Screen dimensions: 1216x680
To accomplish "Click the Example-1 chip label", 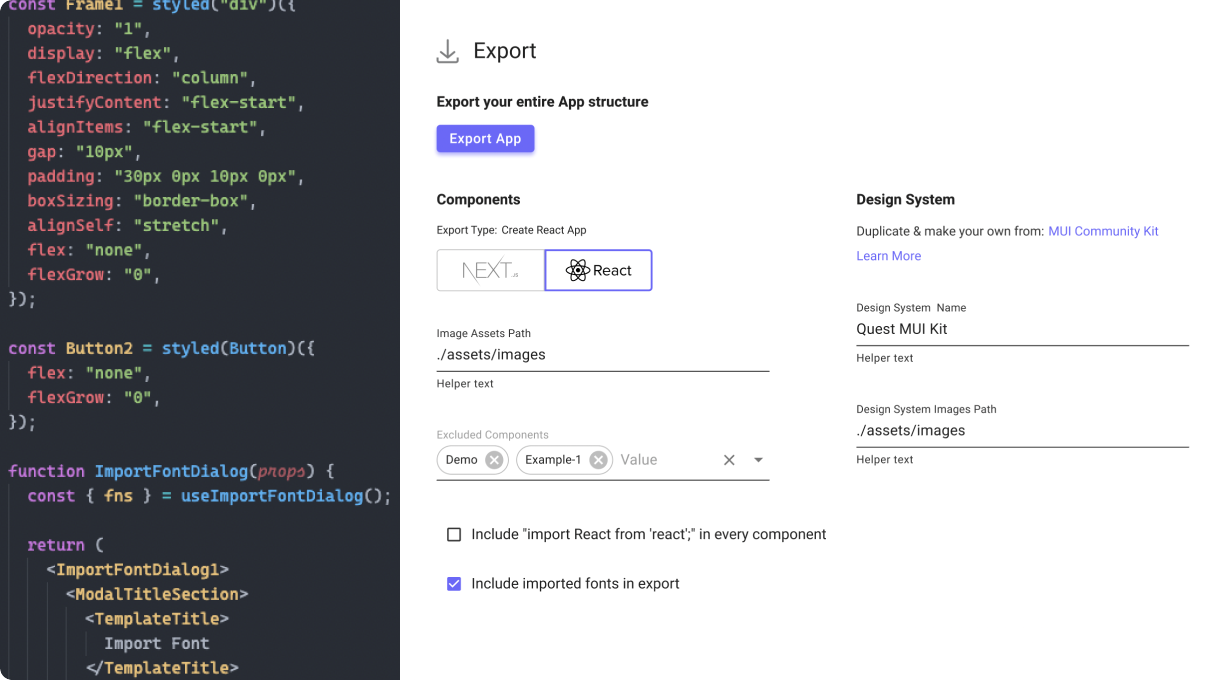I will click(x=553, y=460).
